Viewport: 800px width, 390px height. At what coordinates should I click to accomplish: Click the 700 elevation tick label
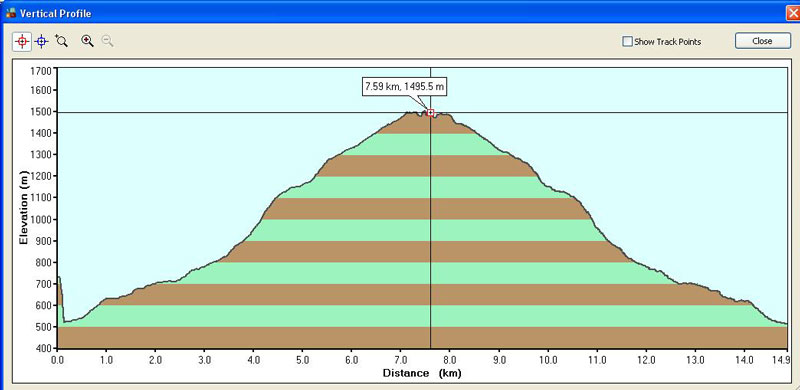(44, 284)
